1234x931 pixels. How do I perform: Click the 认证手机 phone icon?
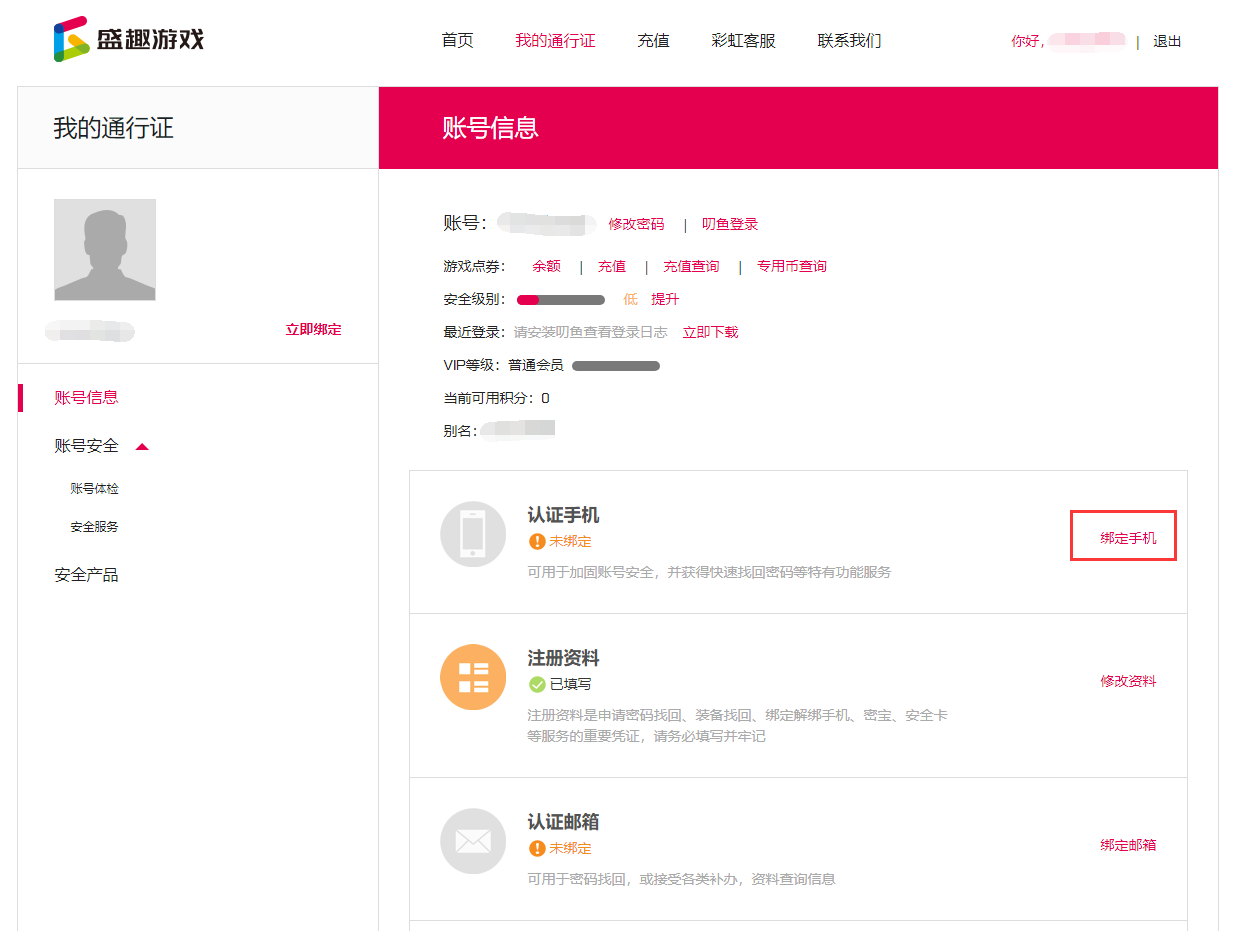point(473,534)
